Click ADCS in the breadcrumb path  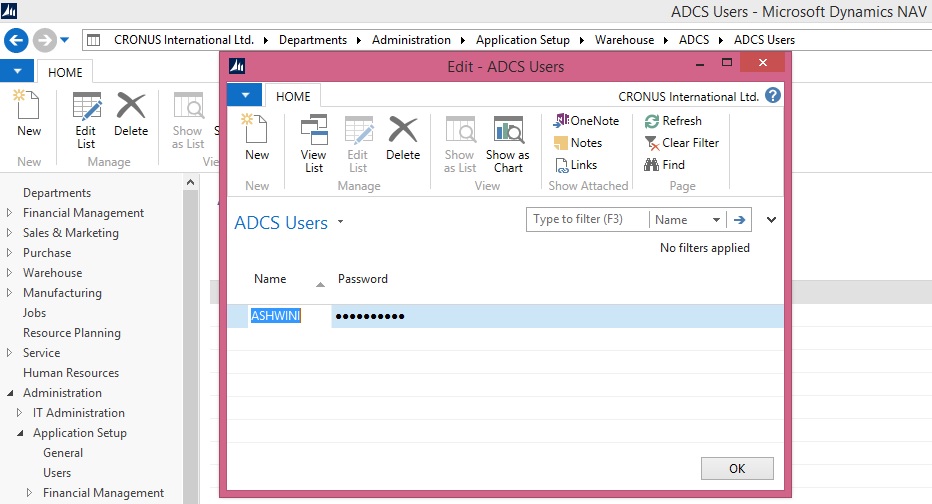click(694, 40)
